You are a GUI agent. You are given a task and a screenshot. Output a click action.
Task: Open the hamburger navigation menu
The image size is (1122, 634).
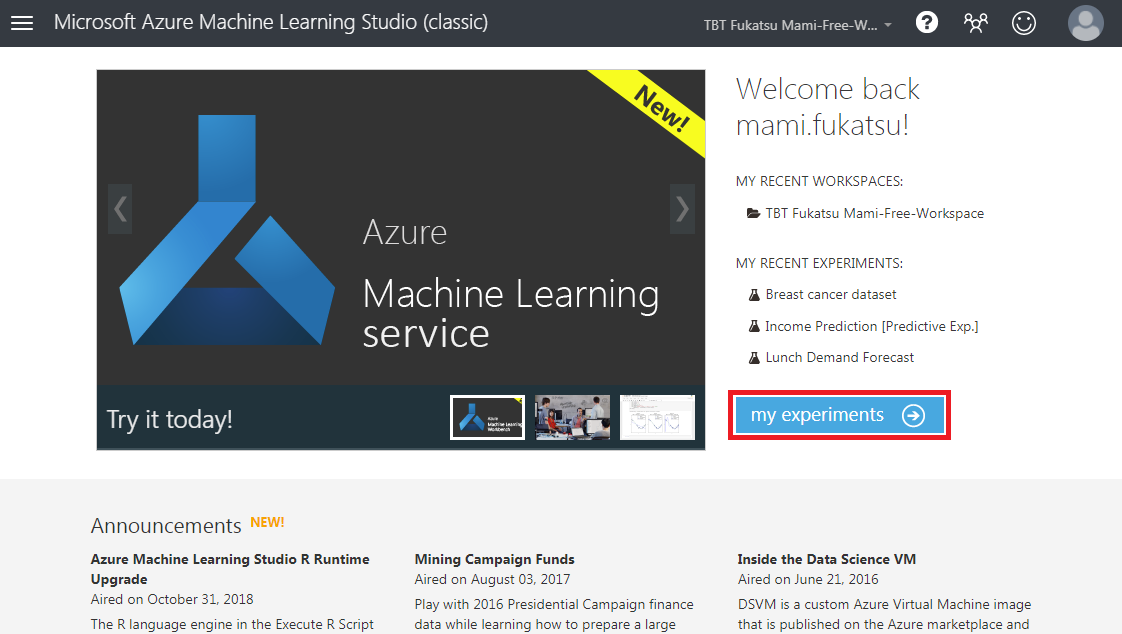tap(21, 23)
